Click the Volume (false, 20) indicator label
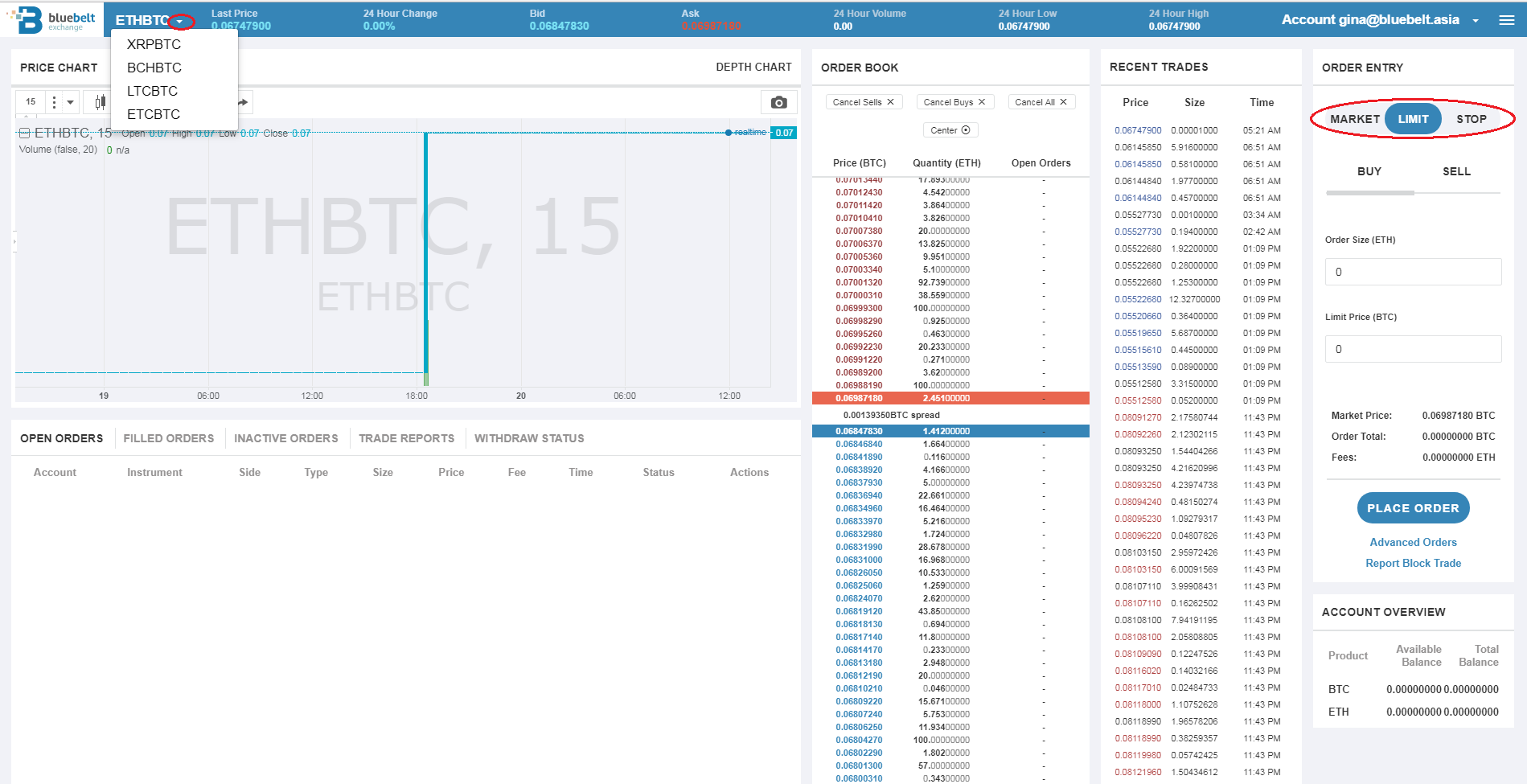The width and height of the screenshot is (1527, 784). pos(58,150)
